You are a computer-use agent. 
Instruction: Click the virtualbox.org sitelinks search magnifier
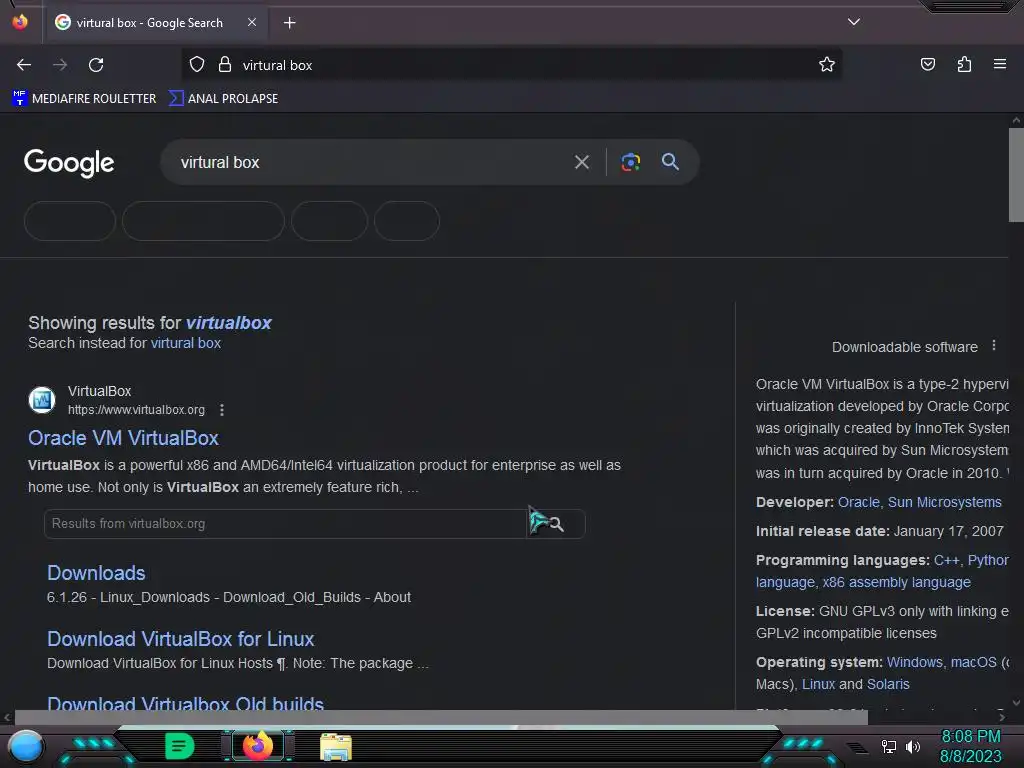click(x=556, y=524)
